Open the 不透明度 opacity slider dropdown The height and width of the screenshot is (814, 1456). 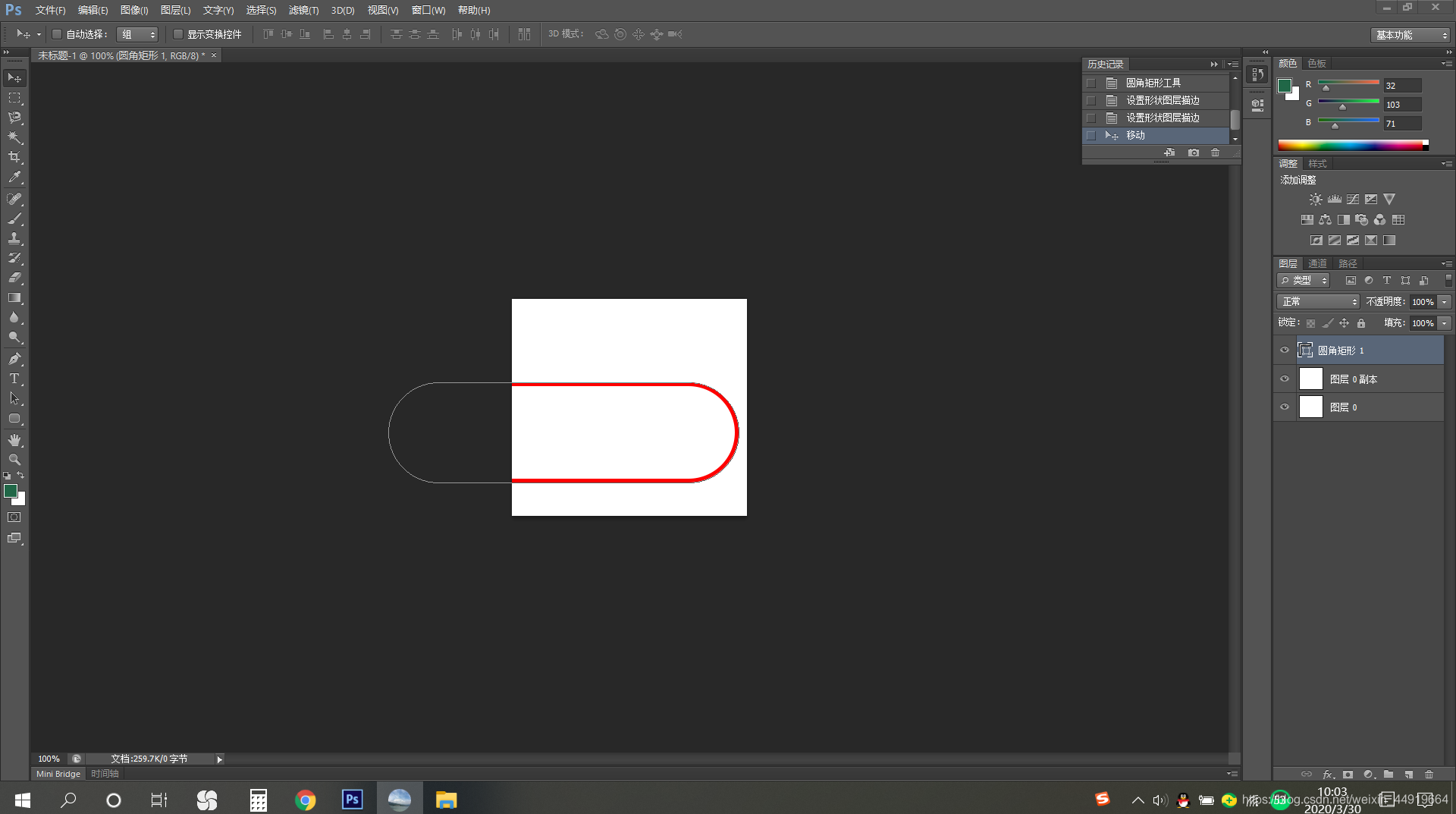[x=1445, y=301]
